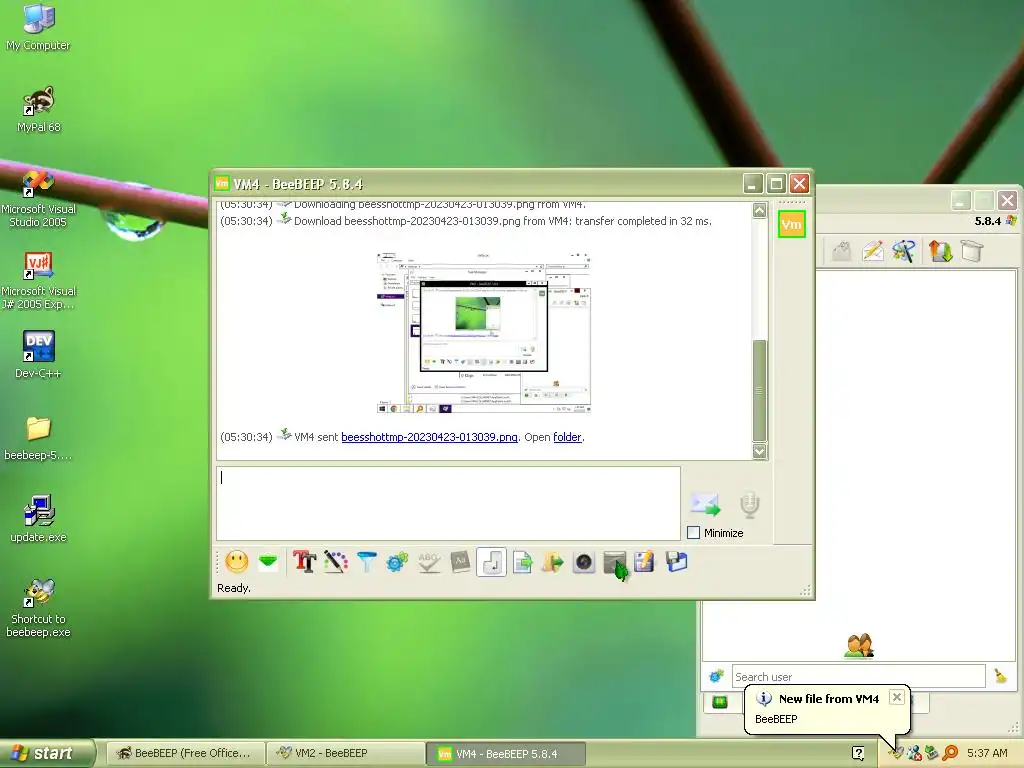Click the orange magnifier tray icon
Viewport: 1024px width, 768px height.
click(950, 753)
